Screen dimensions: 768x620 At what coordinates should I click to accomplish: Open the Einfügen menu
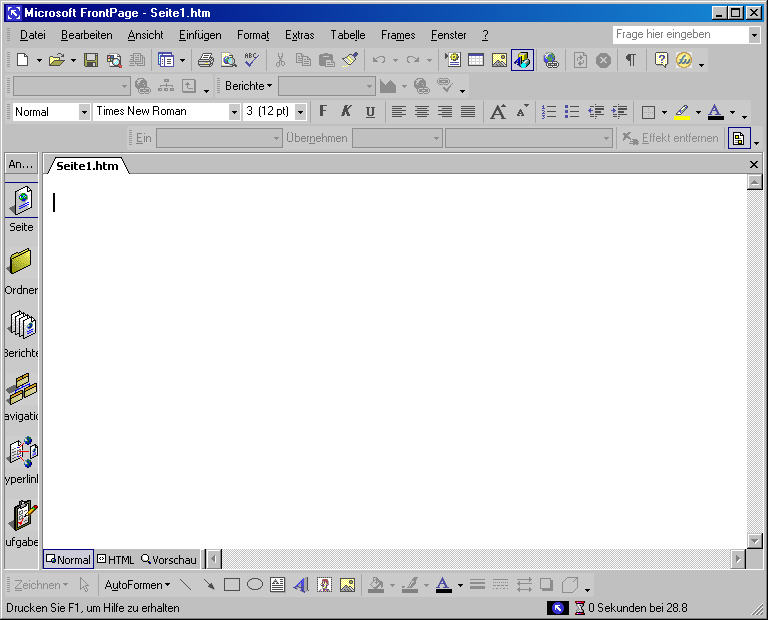pos(200,35)
